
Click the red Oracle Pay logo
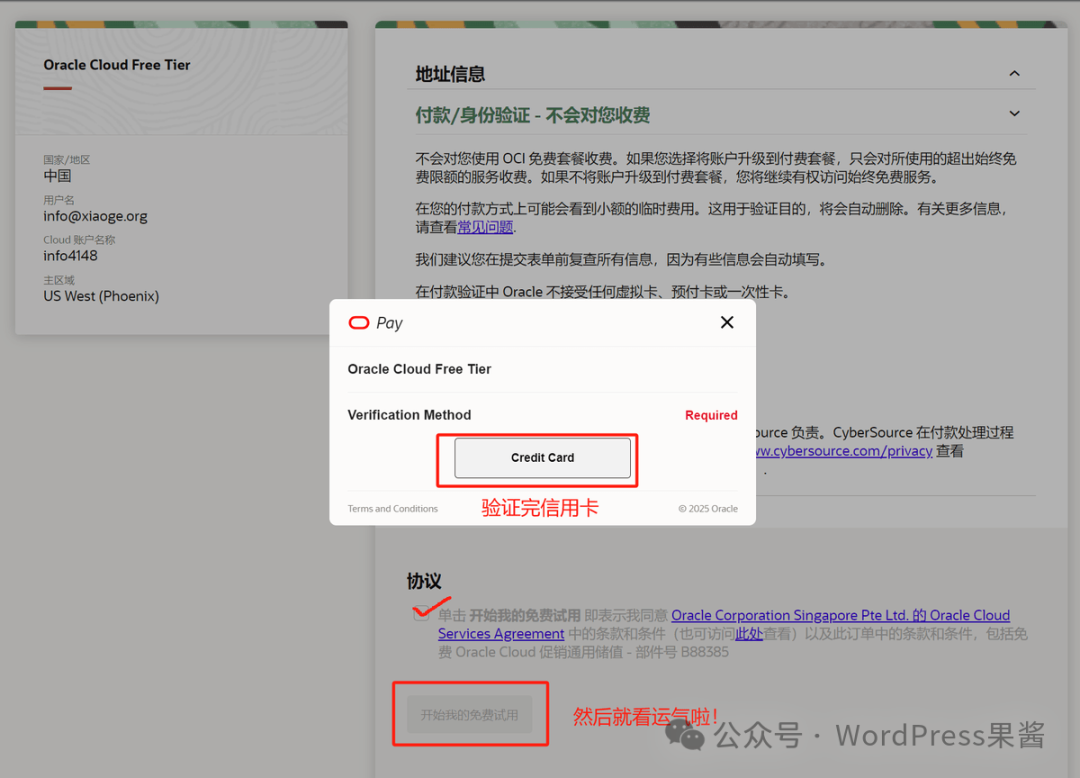pyautogui.click(x=360, y=322)
